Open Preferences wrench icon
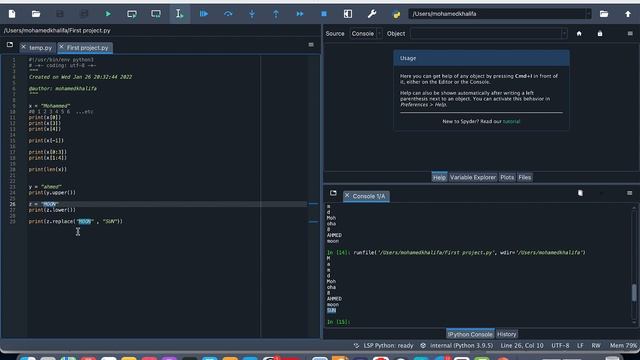Image resolution: width=640 pixels, height=360 pixels. [372, 14]
